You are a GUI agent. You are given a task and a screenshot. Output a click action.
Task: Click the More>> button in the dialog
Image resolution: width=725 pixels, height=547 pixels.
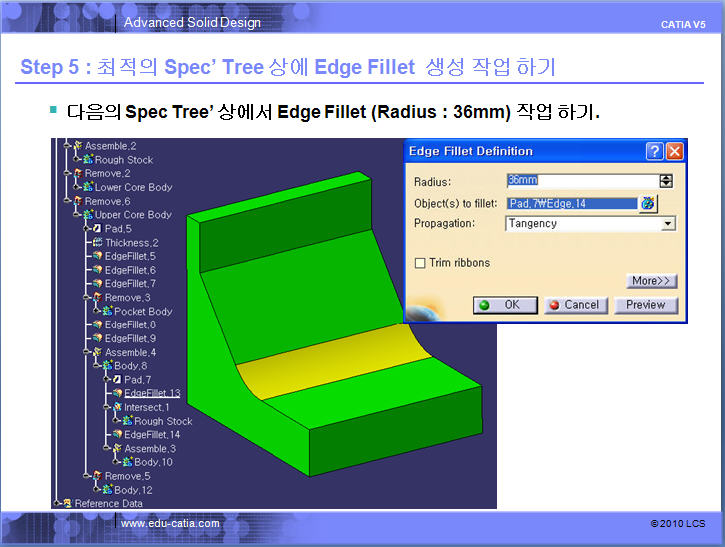[x=651, y=281]
